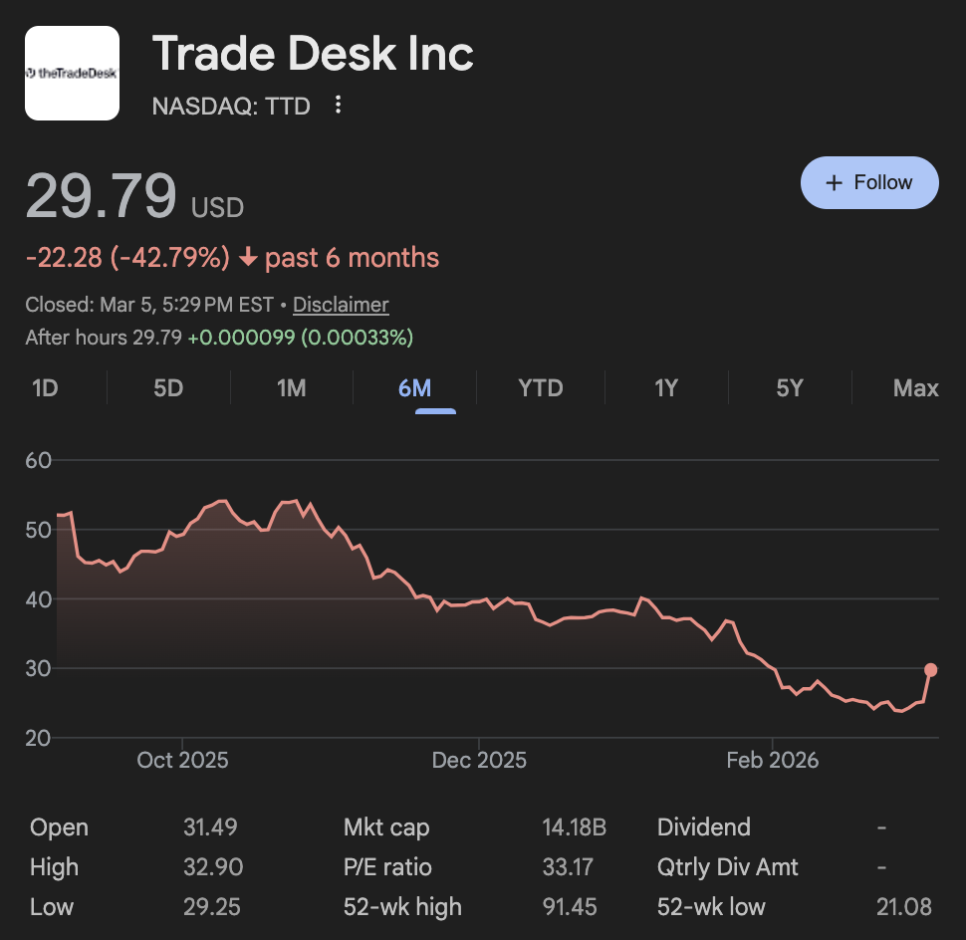The width and height of the screenshot is (966, 940).
Task: Open the Disclaimer link
Action: pyautogui.click(x=340, y=305)
